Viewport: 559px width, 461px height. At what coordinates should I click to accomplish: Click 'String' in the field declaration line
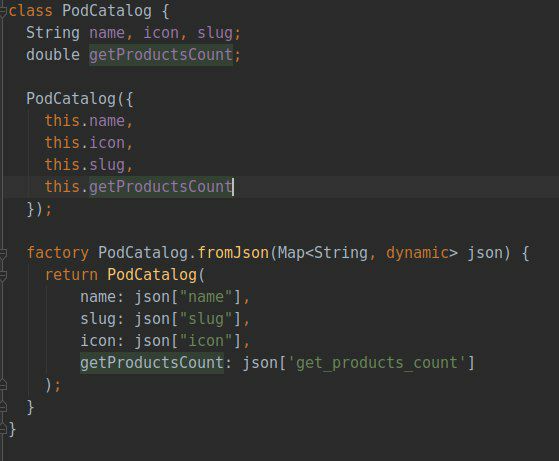pyautogui.click(x=53, y=33)
